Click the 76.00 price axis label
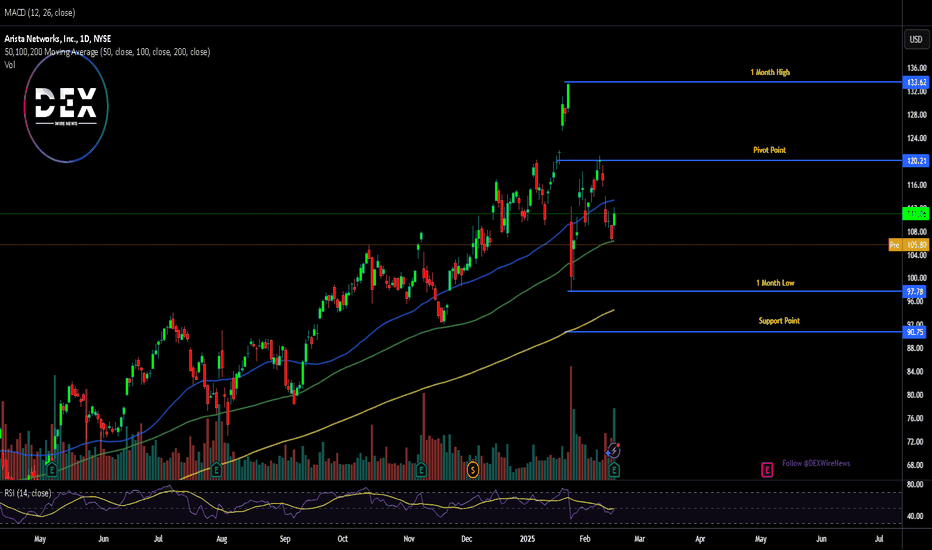This screenshot has height=550, width=932. click(917, 418)
